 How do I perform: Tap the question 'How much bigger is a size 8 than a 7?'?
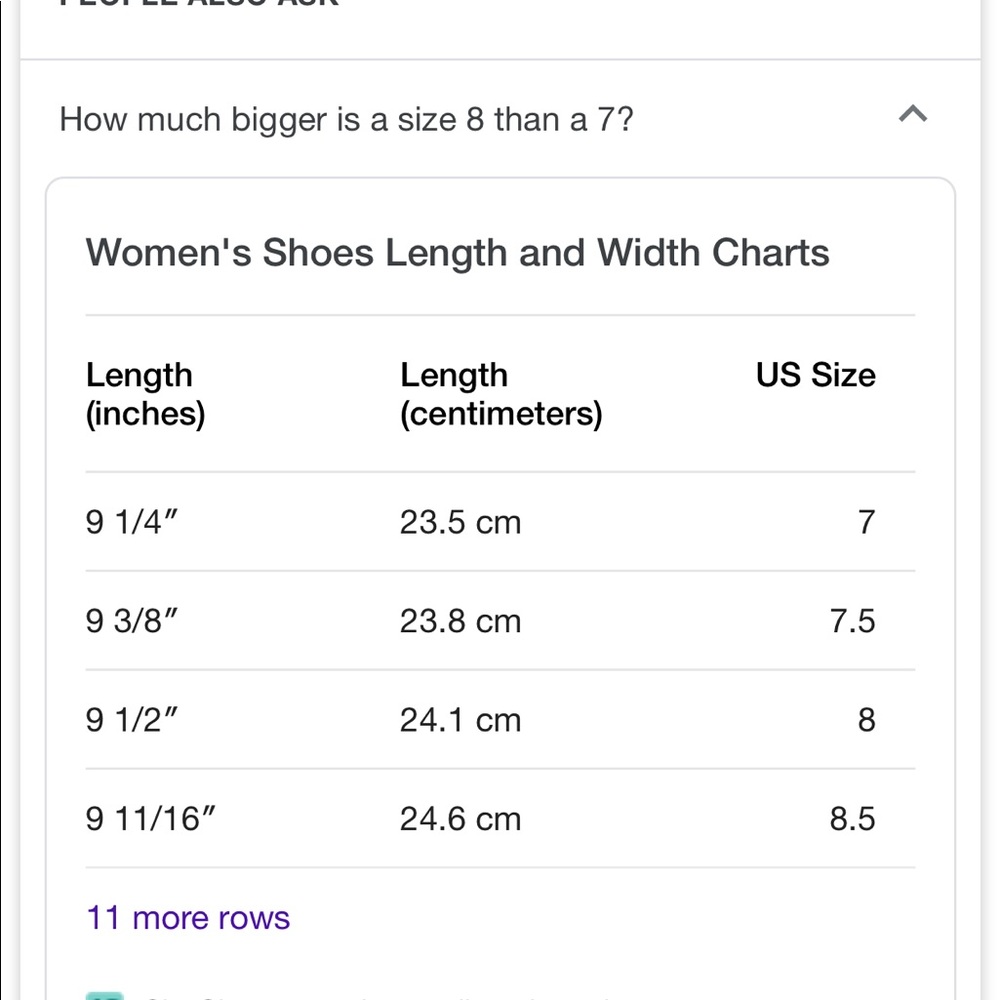346,120
